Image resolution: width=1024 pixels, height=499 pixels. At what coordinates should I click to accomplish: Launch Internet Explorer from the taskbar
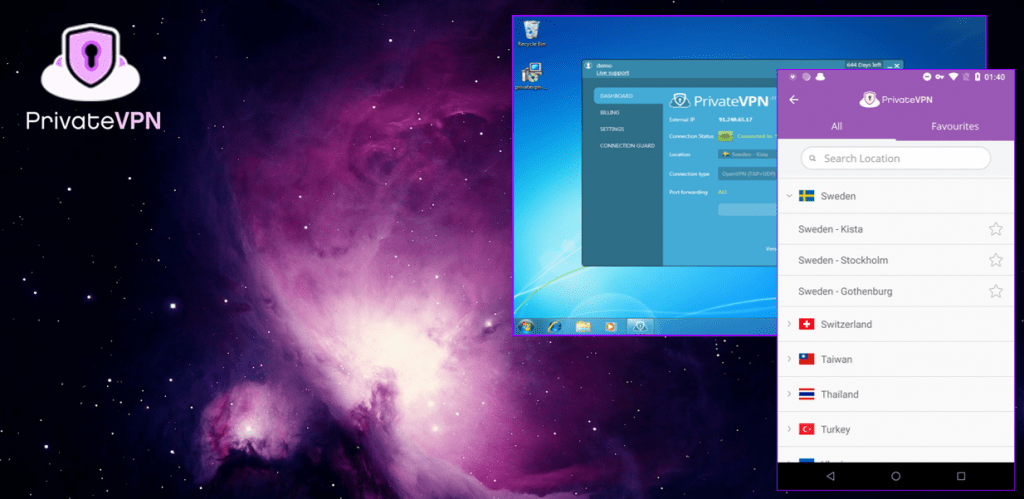(555, 325)
